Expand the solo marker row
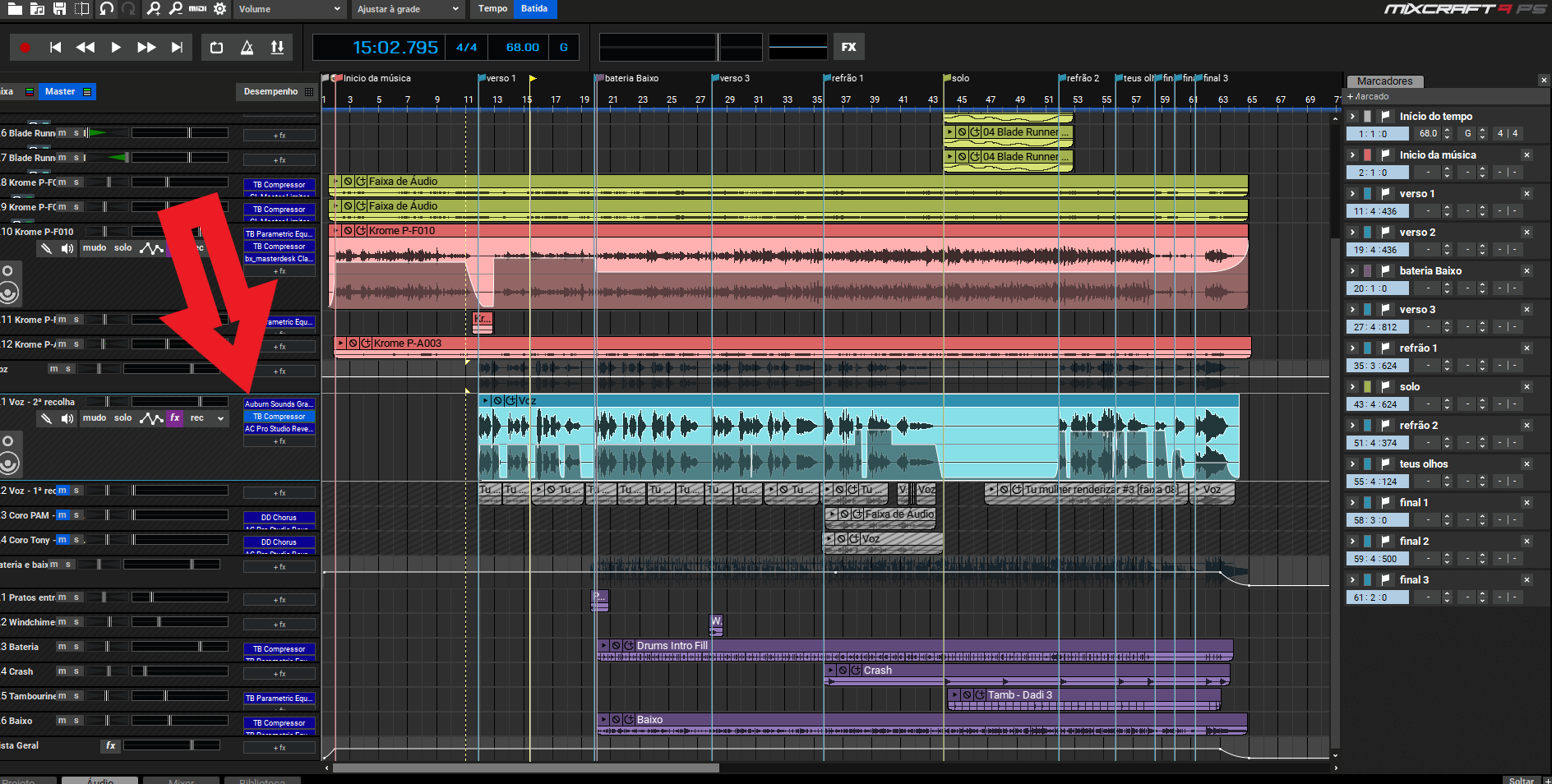Image resolution: width=1552 pixels, height=784 pixels. click(1352, 387)
